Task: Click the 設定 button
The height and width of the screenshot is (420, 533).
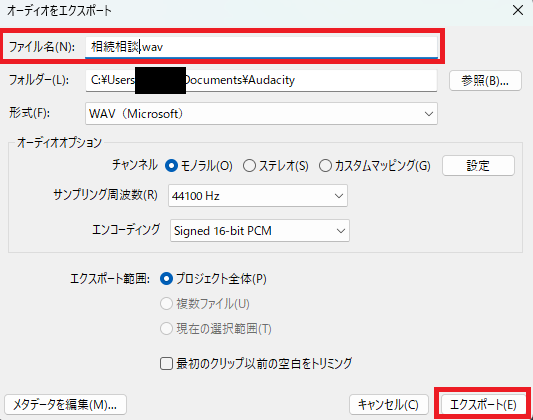Action: point(478,165)
